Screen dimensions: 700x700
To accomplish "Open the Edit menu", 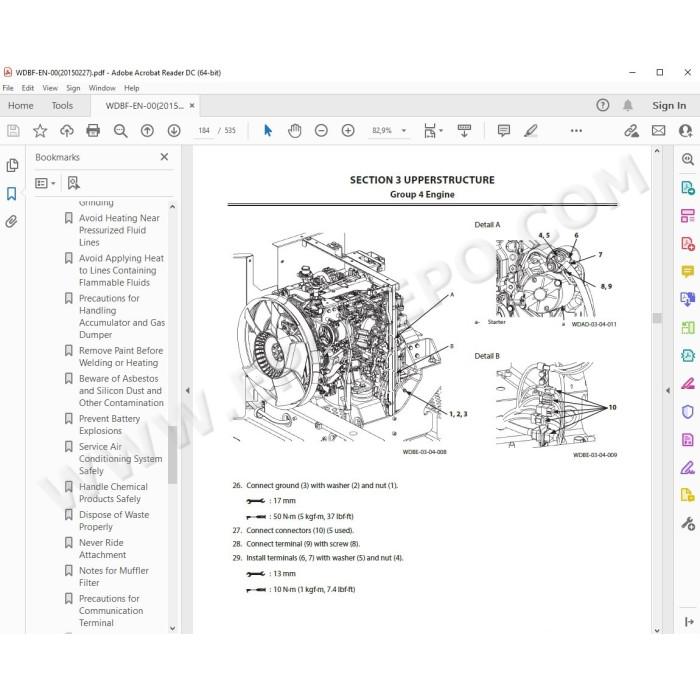I will pyautogui.click(x=27, y=88).
